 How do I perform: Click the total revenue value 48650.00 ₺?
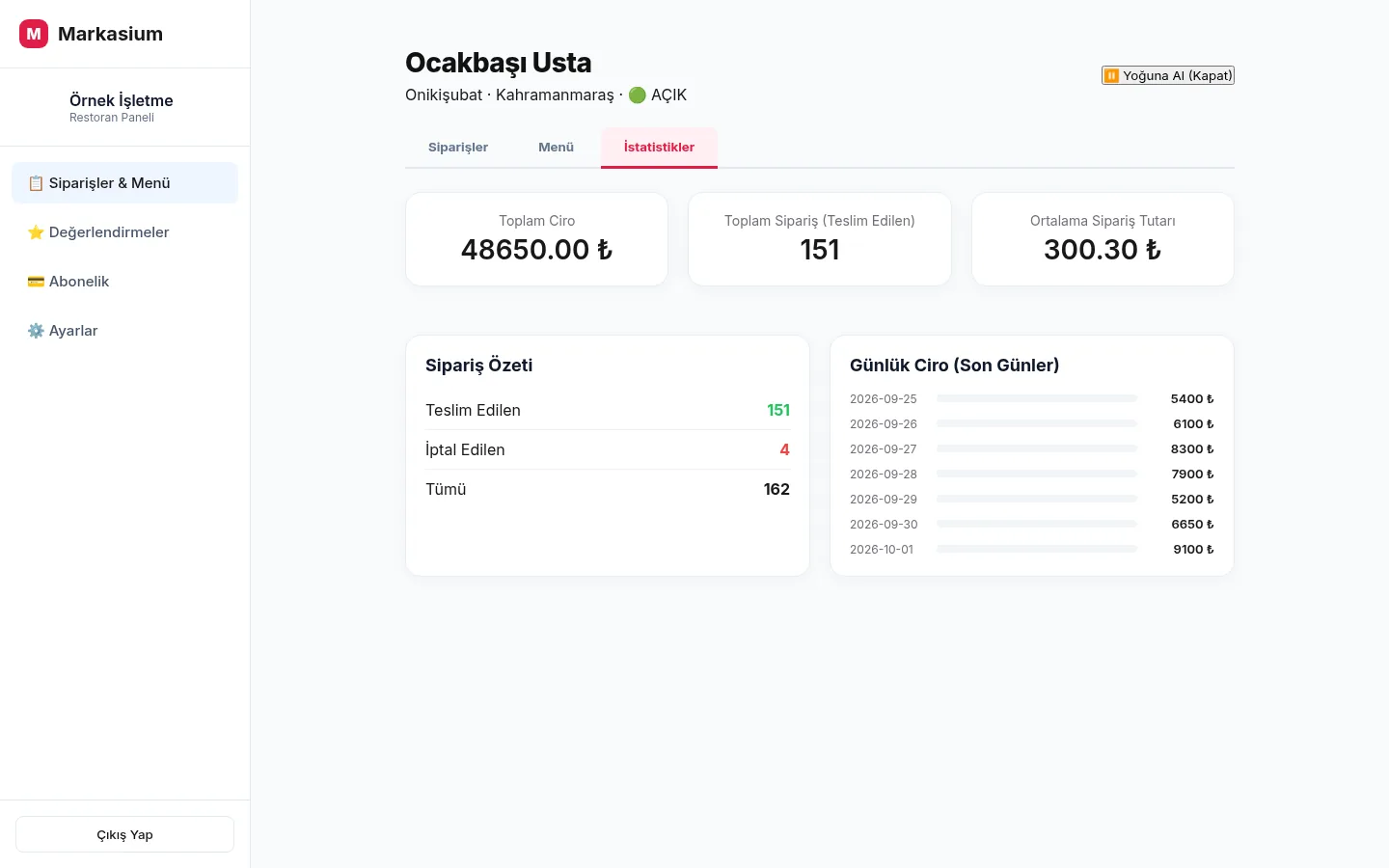(x=536, y=250)
